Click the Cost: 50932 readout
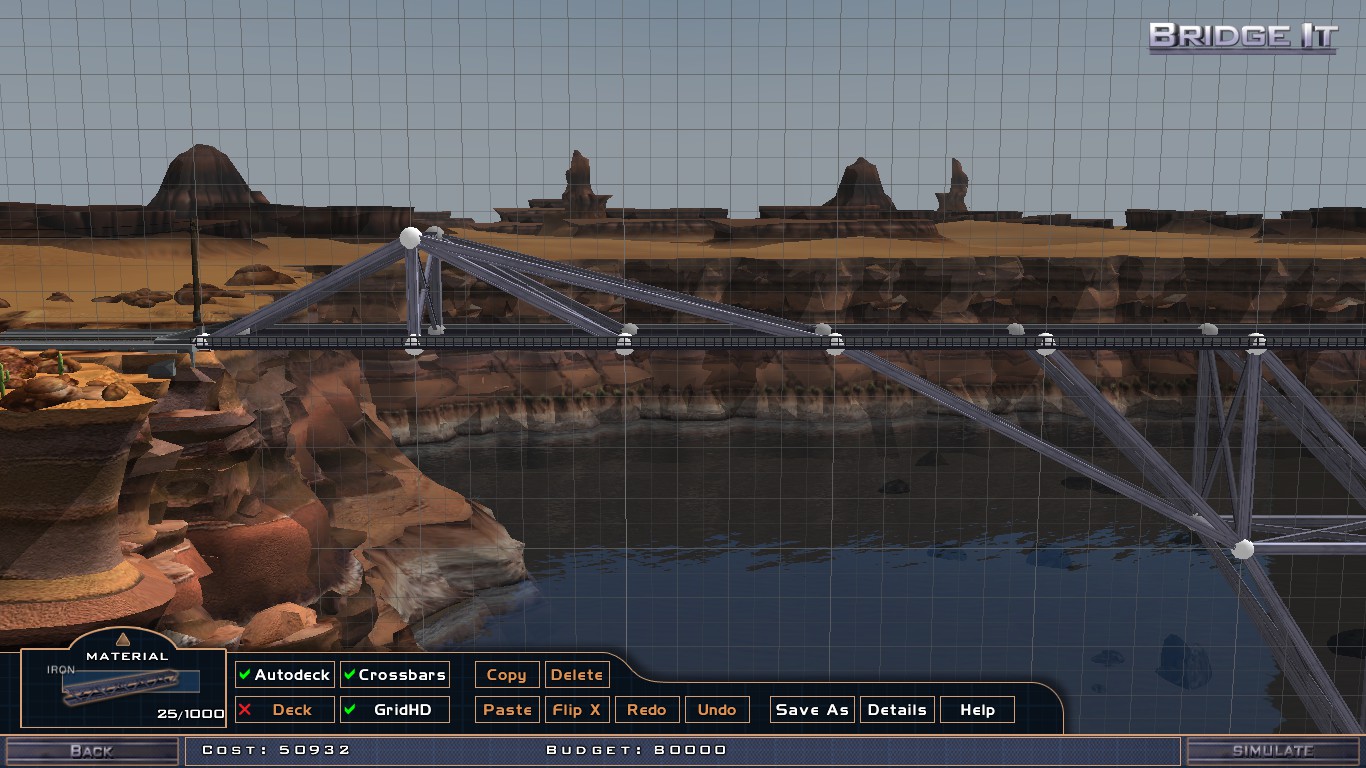Viewport: 1366px width, 768px height. click(x=276, y=750)
